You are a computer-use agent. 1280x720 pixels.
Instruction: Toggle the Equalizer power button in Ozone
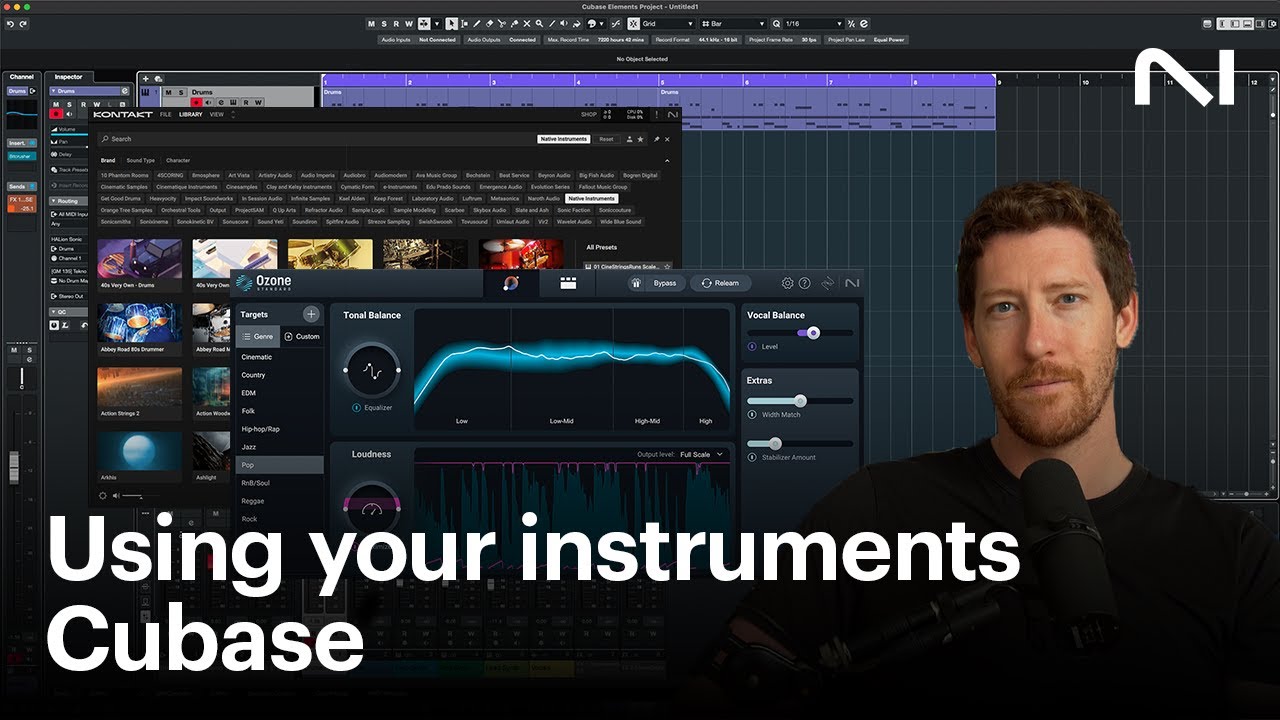[x=356, y=408]
